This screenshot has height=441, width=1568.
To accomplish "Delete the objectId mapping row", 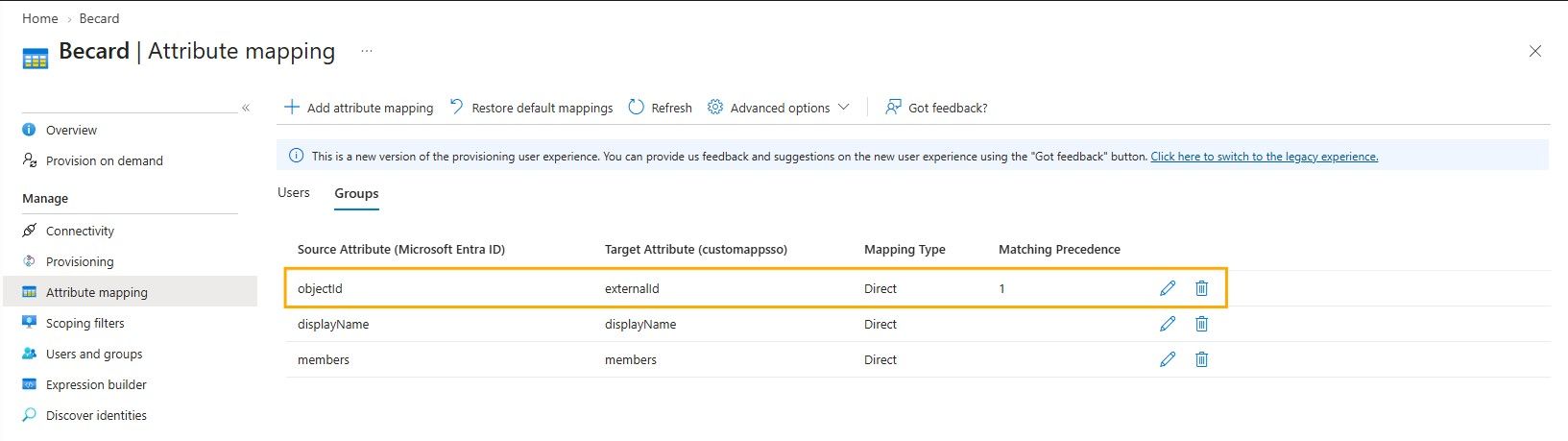I will click(x=1201, y=288).
